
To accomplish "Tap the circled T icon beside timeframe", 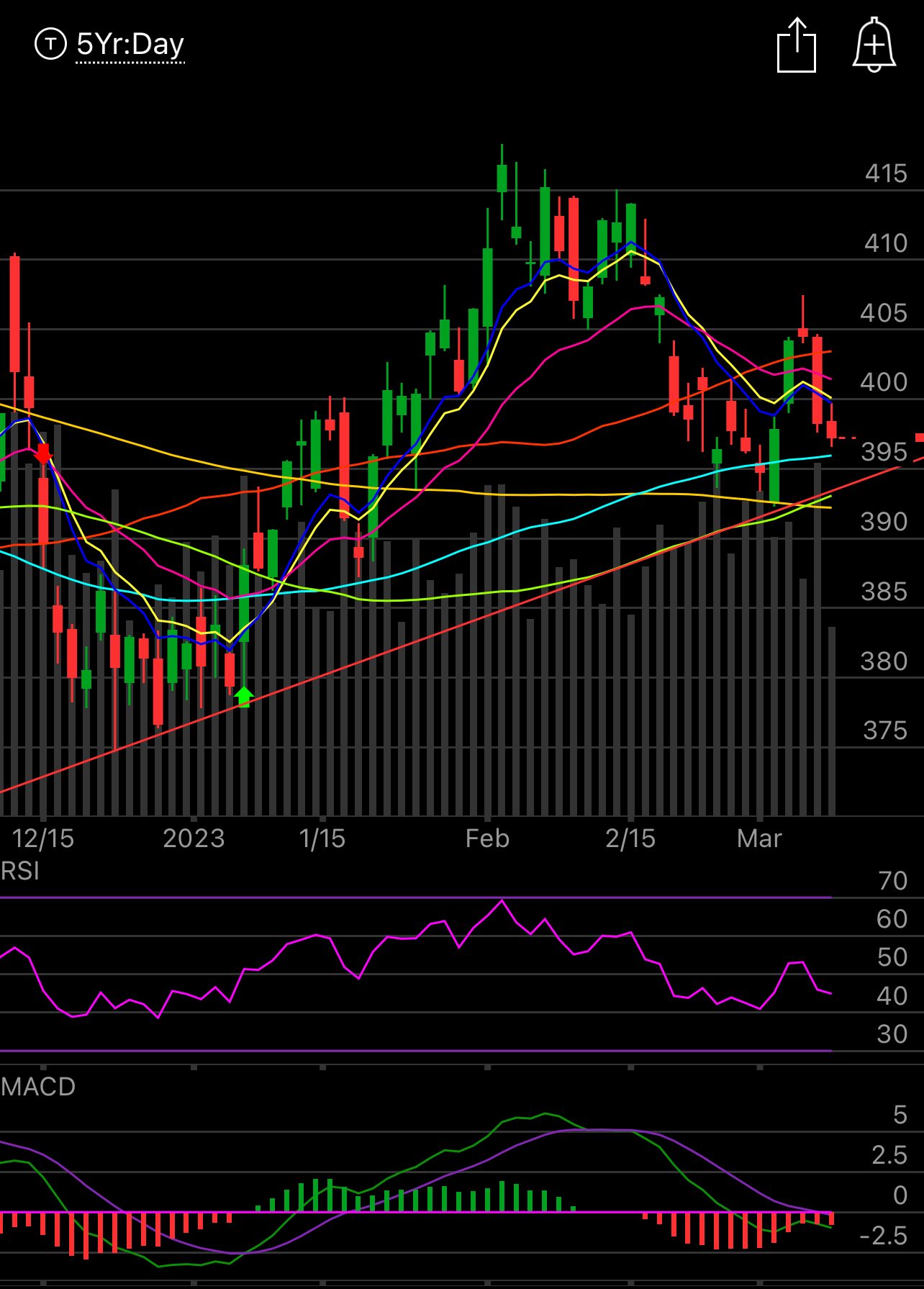I will pos(50,44).
